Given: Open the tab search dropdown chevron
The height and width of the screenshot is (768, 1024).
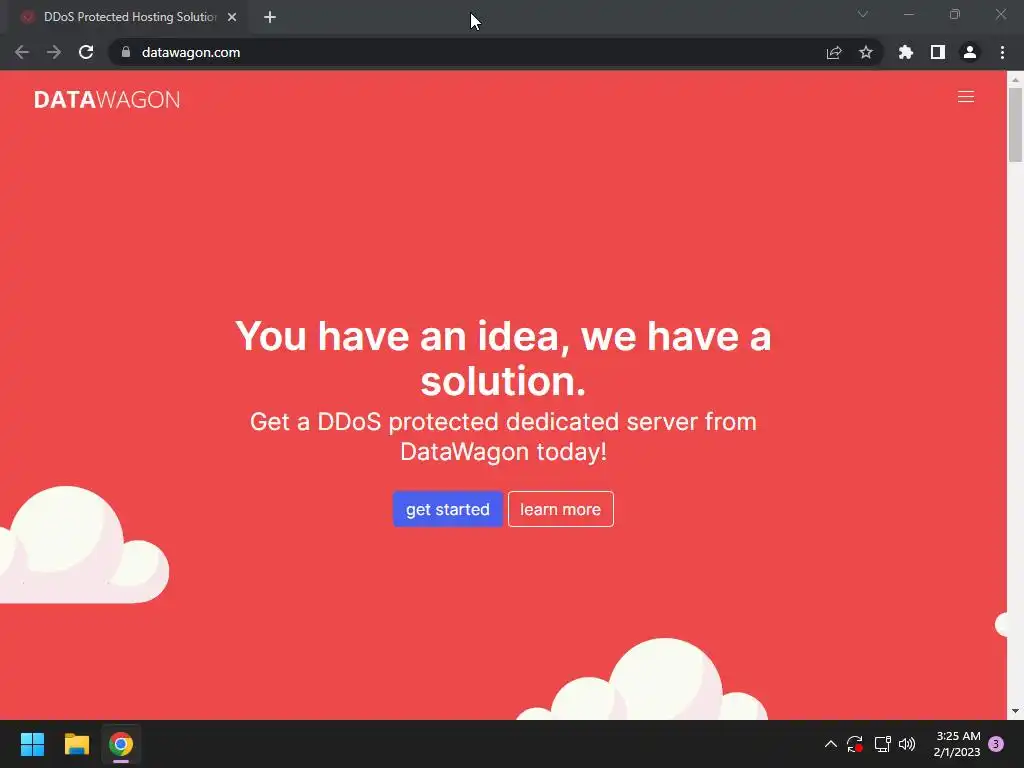Looking at the screenshot, I should [863, 14].
